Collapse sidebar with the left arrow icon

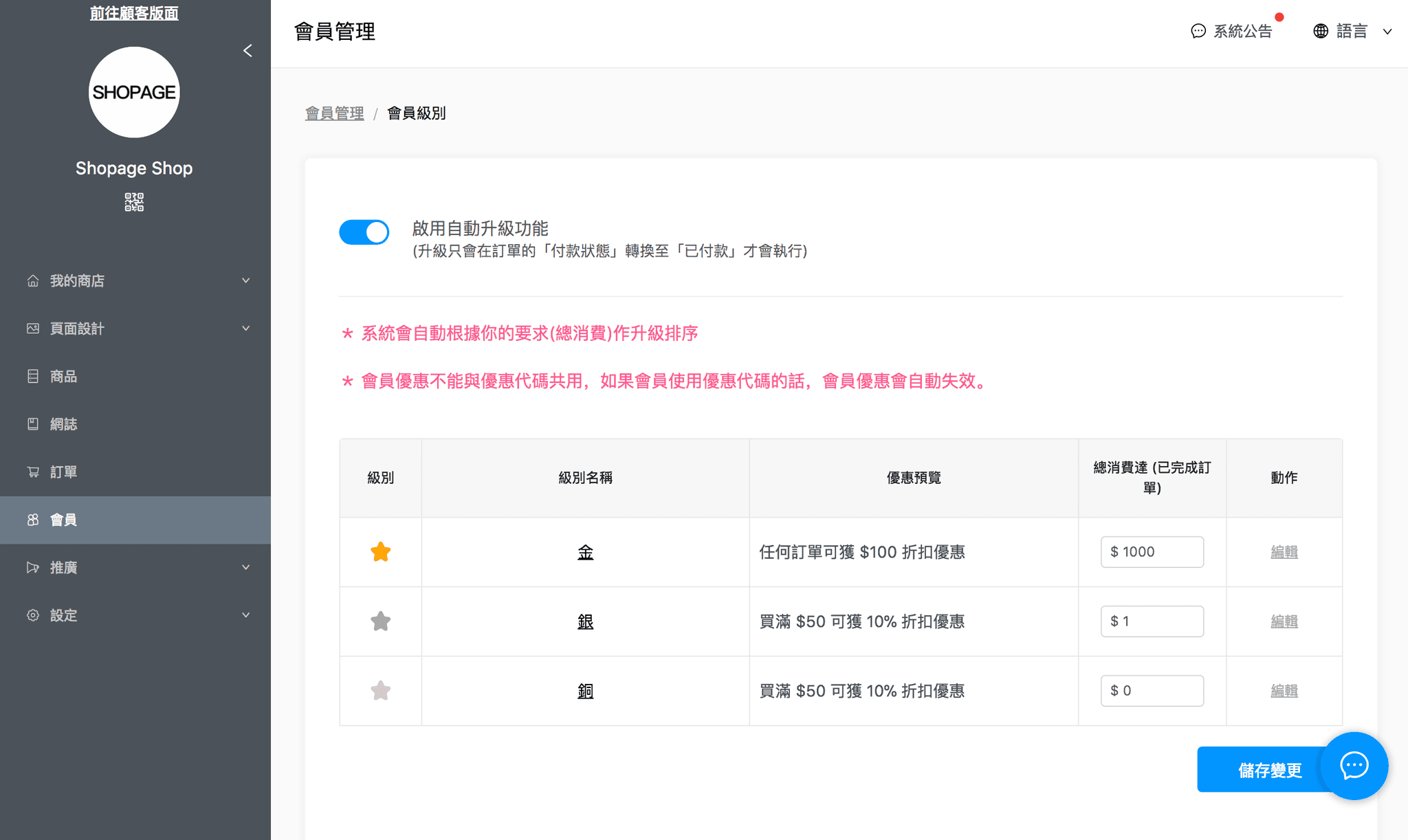coord(247,51)
